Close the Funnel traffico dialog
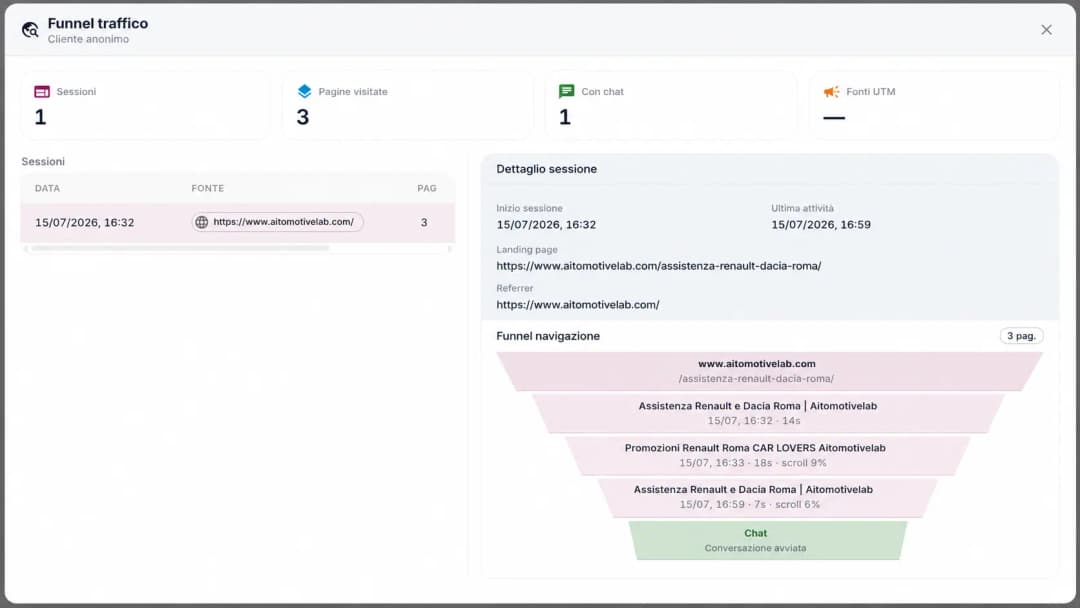This screenshot has width=1080, height=608. click(1046, 30)
